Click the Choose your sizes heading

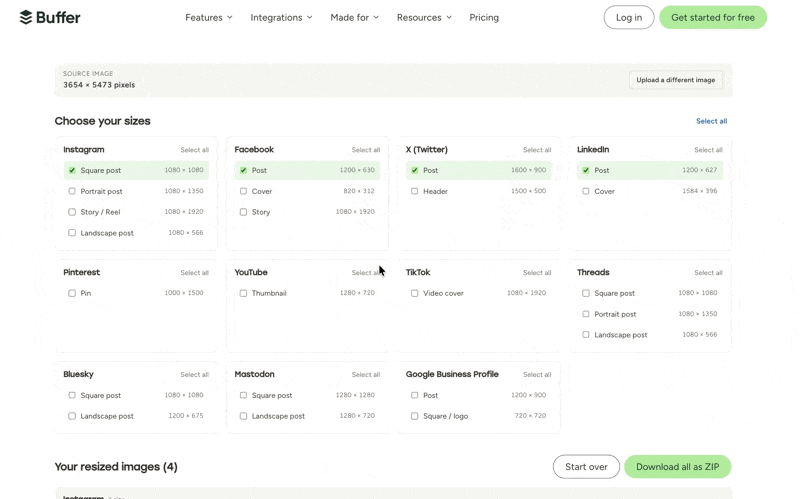click(x=103, y=121)
